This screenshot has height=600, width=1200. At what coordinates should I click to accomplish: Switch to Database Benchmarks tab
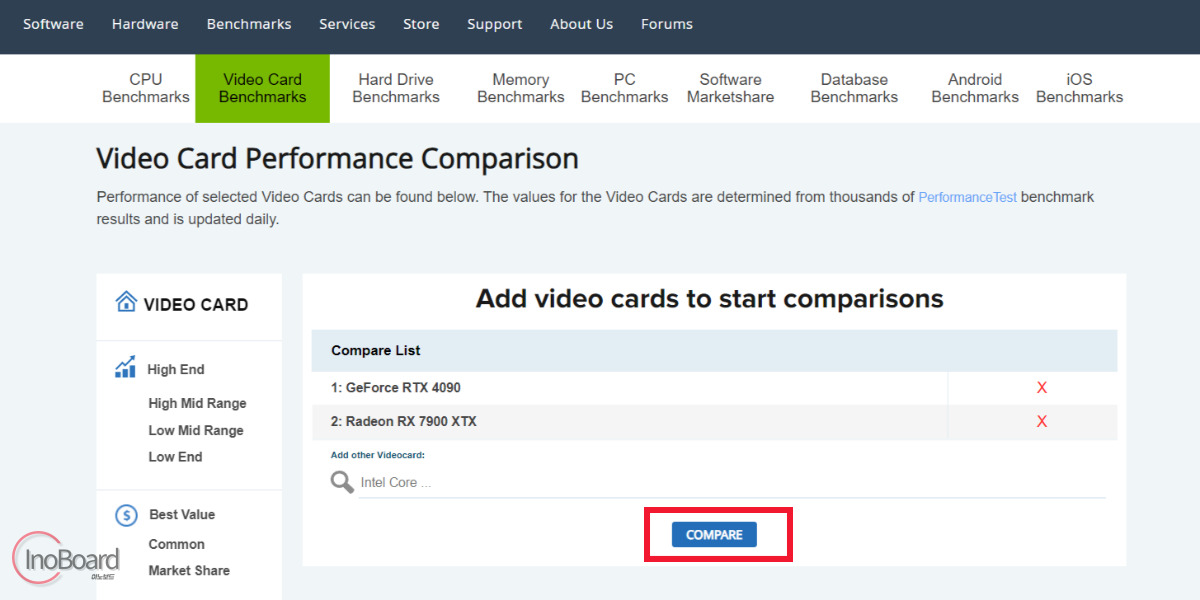tap(854, 88)
